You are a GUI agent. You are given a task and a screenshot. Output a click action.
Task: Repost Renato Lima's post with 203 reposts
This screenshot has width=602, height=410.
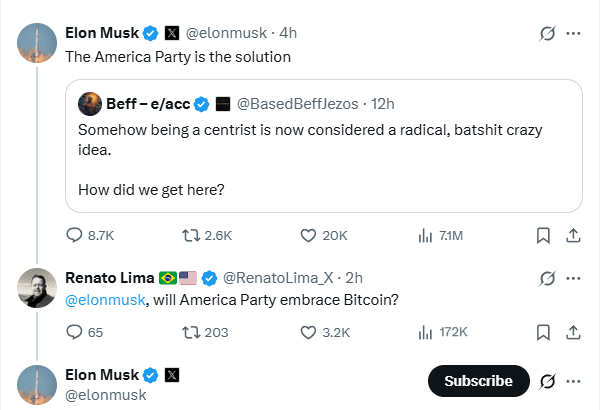point(190,332)
